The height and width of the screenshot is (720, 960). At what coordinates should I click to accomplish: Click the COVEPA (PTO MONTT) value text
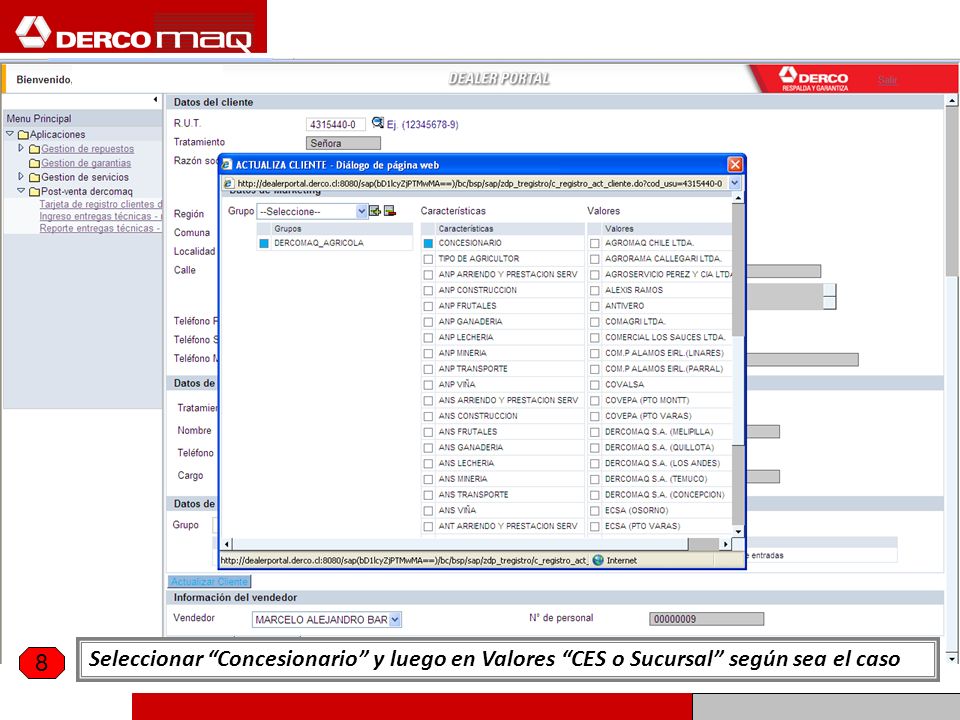(x=647, y=400)
